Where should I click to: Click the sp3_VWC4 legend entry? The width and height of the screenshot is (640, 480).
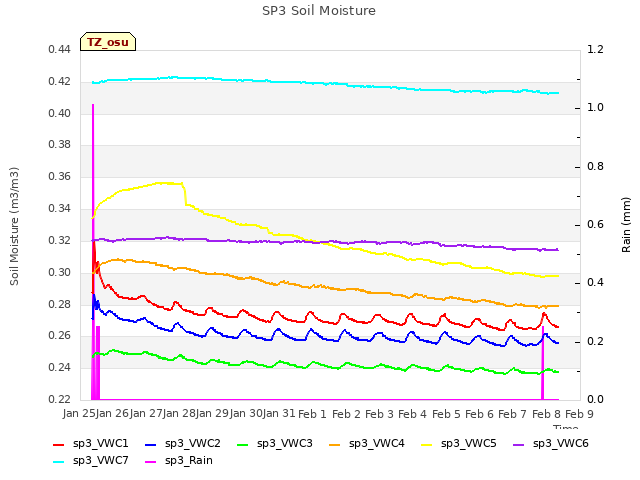coord(367,443)
